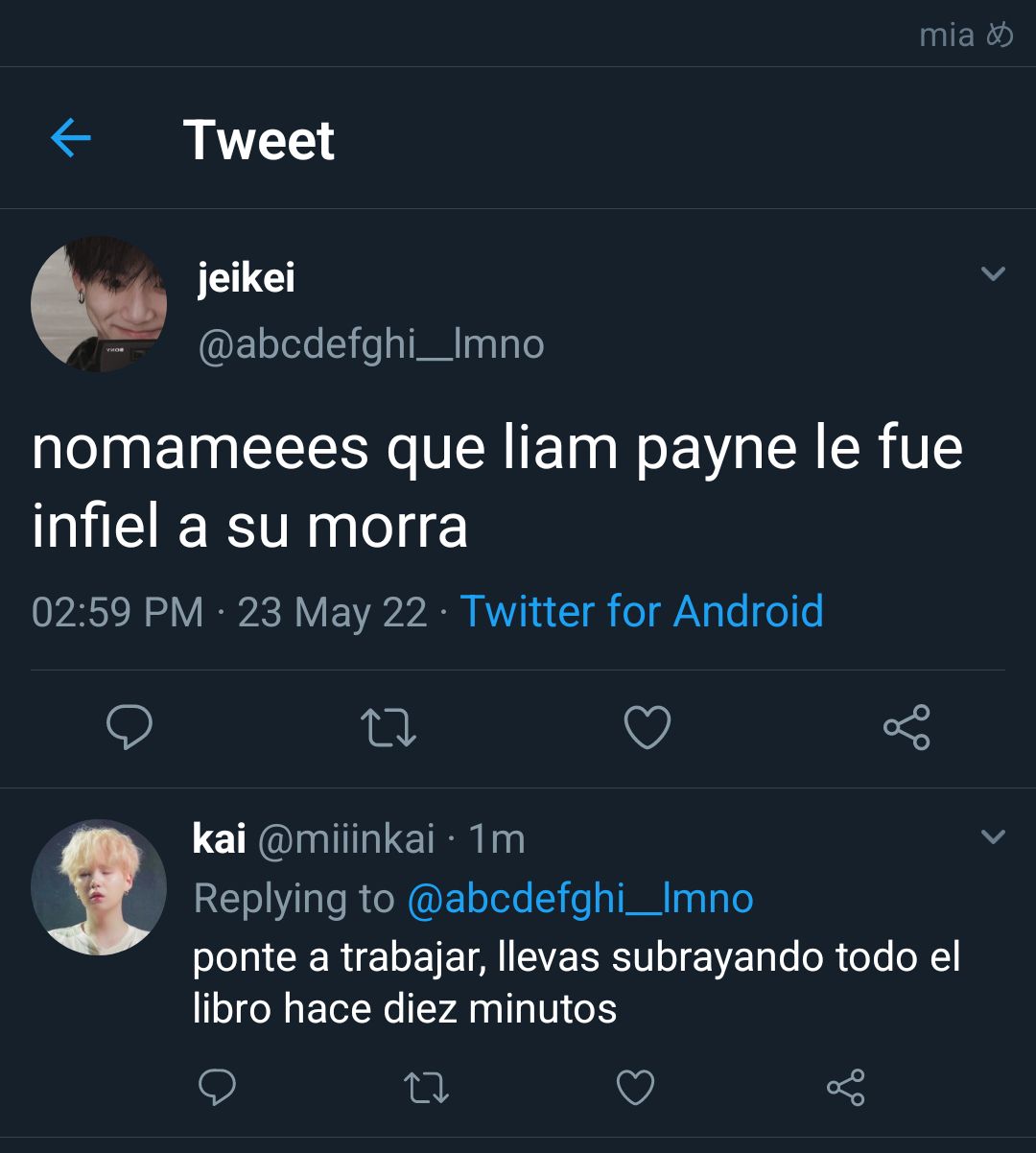Open options chevron on jeikei's tweet
Image resolution: width=1036 pixels, height=1153 pixels.
[993, 273]
